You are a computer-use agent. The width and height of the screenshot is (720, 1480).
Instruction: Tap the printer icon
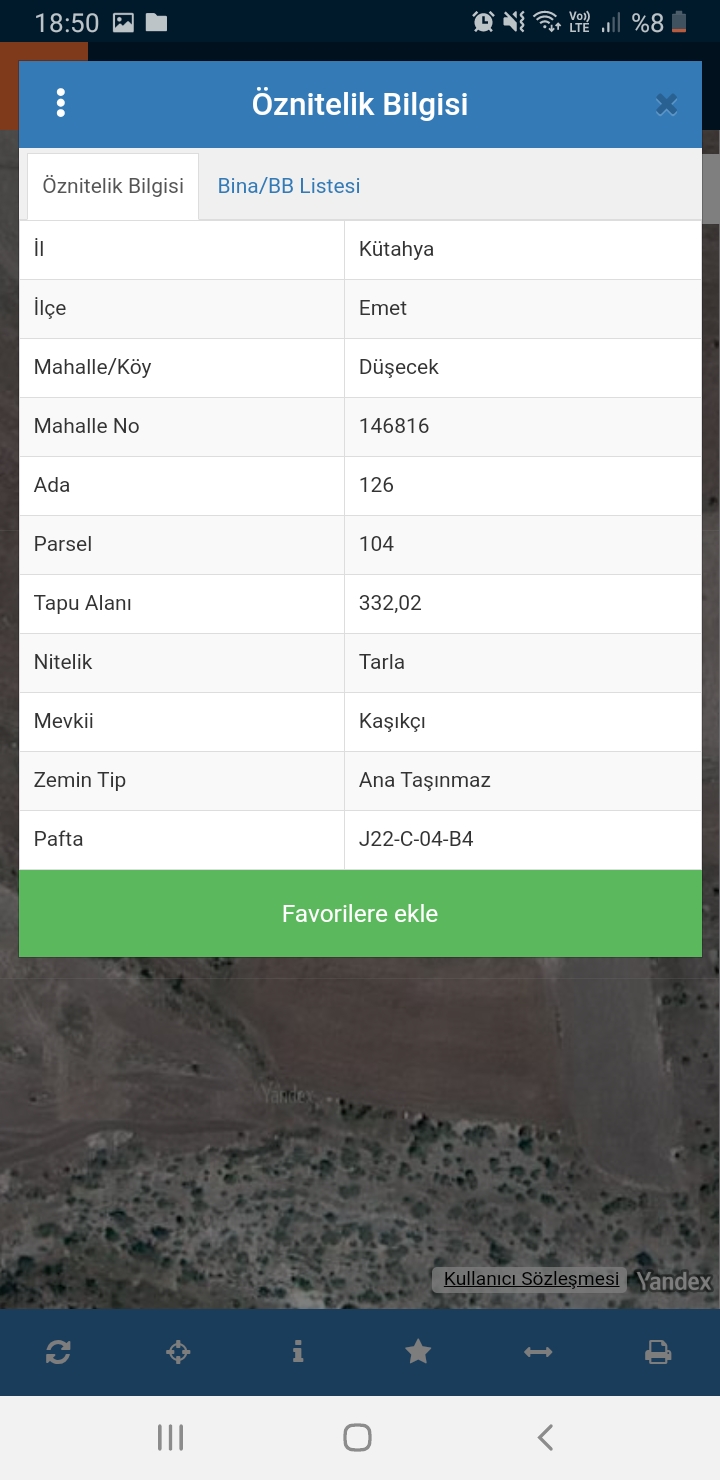[658, 1352]
